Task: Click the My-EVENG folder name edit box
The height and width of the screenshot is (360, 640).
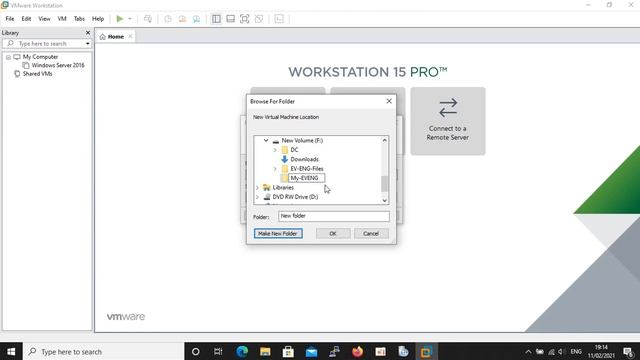Action: point(307,178)
